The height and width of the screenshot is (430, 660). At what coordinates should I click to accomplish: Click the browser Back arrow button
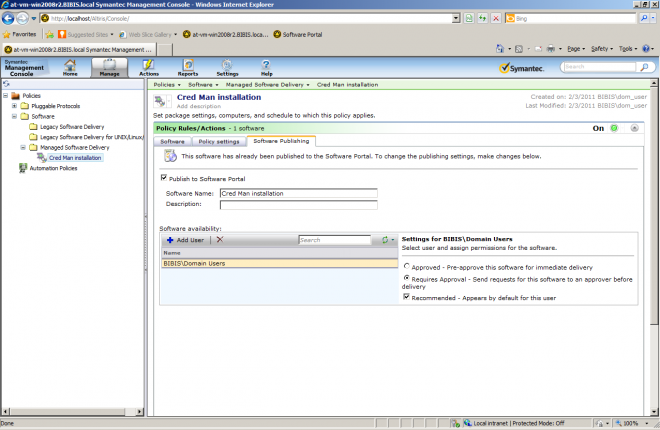(8, 19)
